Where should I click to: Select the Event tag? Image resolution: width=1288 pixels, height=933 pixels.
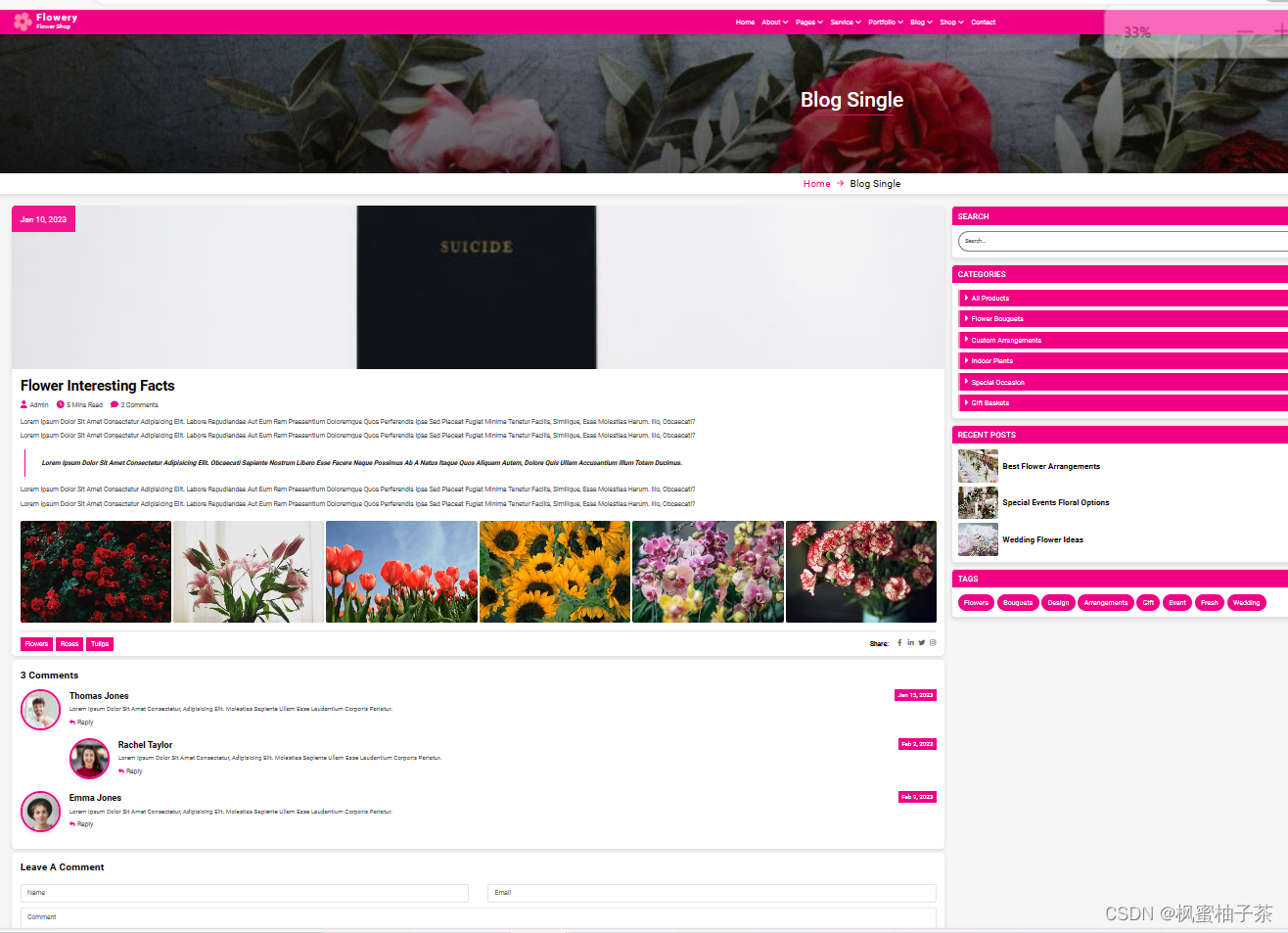coord(1177,603)
